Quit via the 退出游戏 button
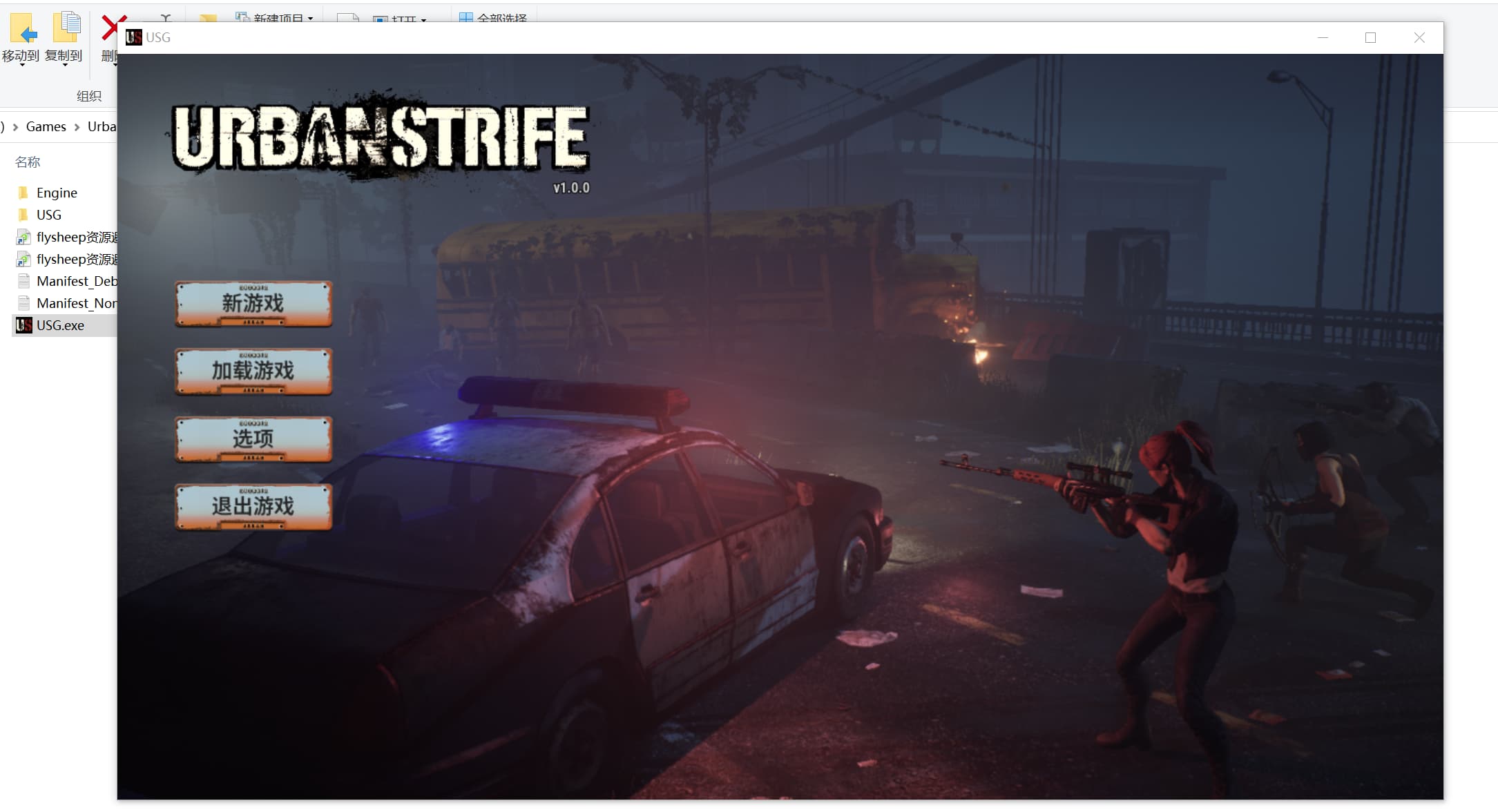1498x812 pixels. coord(253,507)
